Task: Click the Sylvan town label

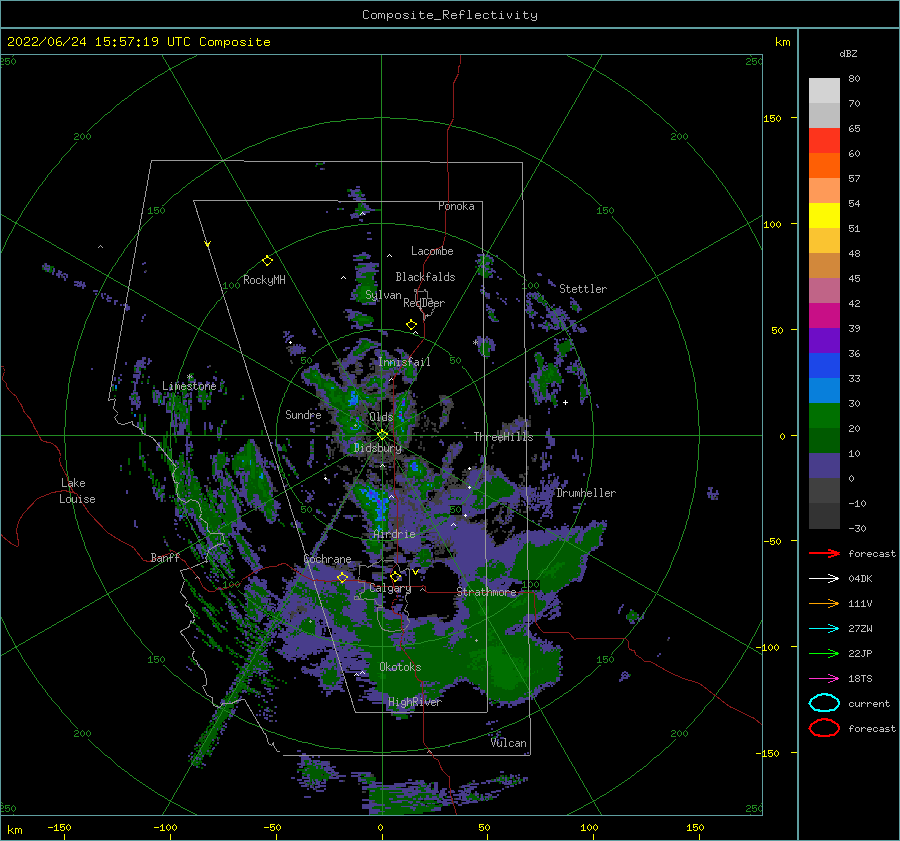Action: pyautogui.click(x=383, y=295)
